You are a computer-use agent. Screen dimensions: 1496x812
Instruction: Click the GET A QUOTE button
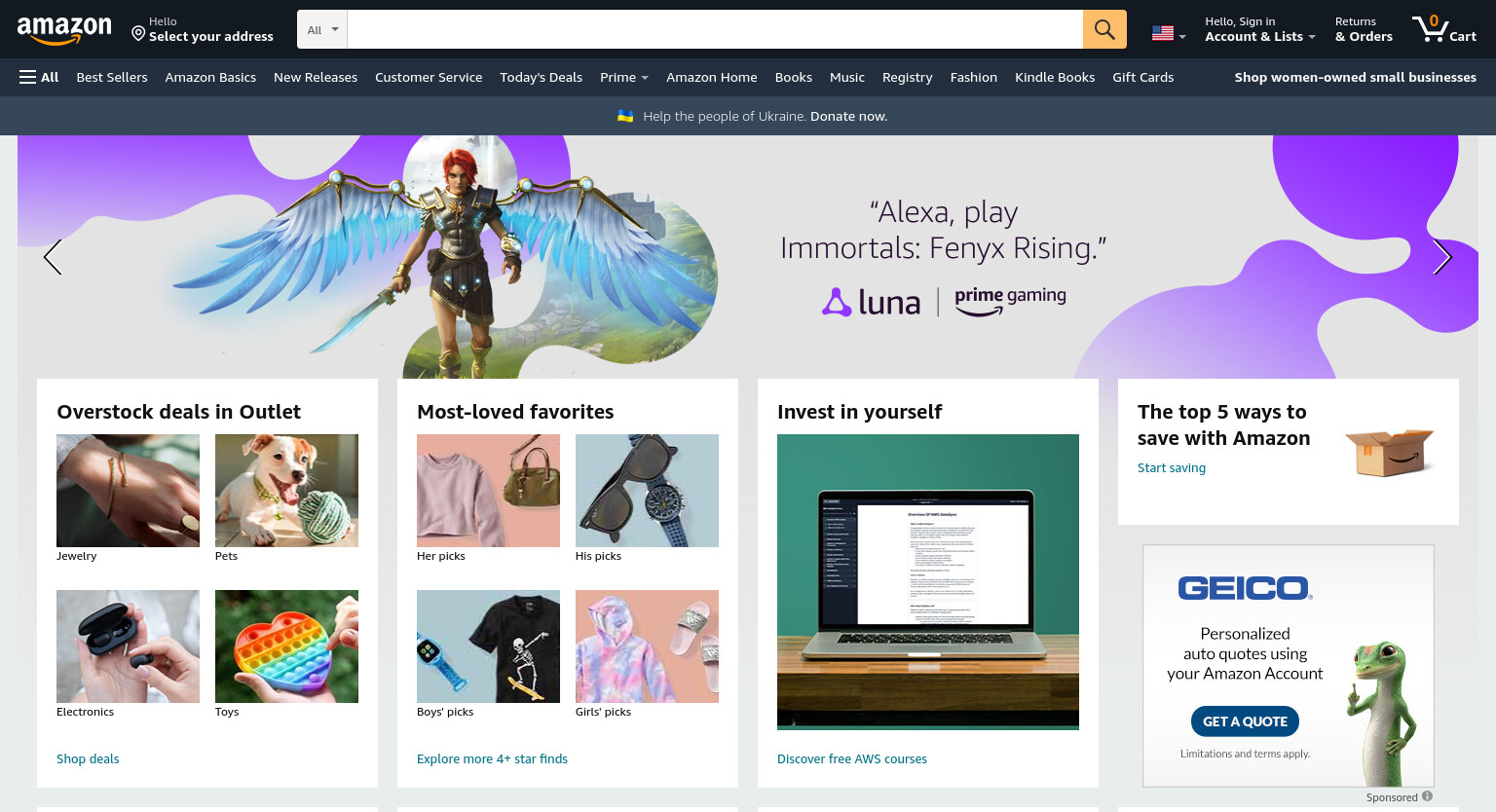tap(1245, 721)
